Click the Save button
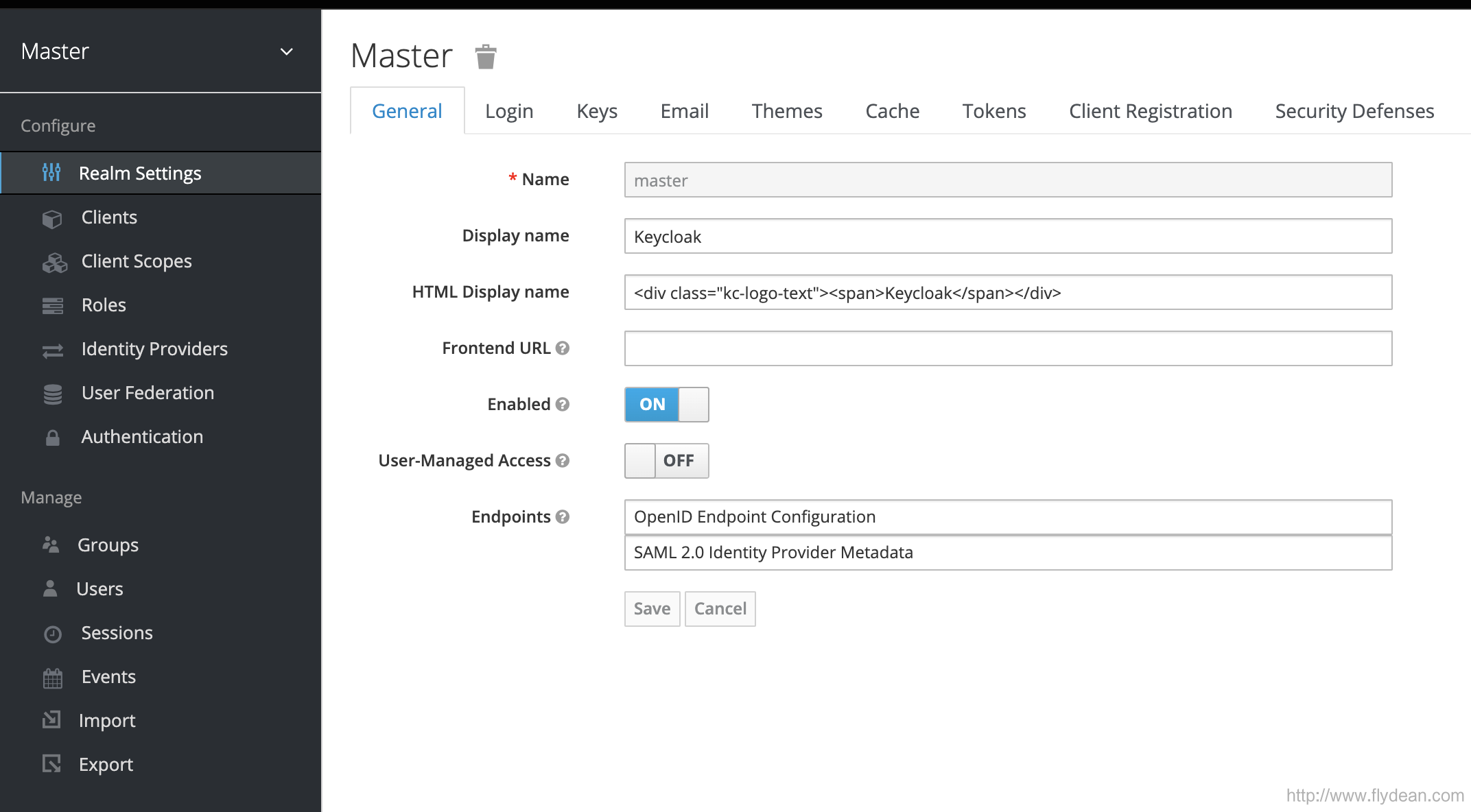The image size is (1471, 812). pyautogui.click(x=652, y=609)
